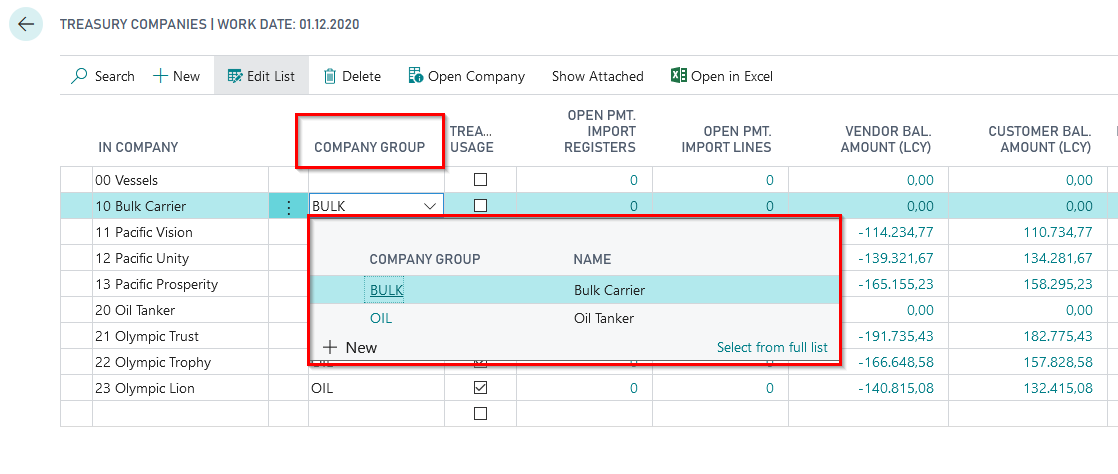This screenshot has height=474, width=1118.
Task: Add new company group from dropdown
Action: point(349,348)
